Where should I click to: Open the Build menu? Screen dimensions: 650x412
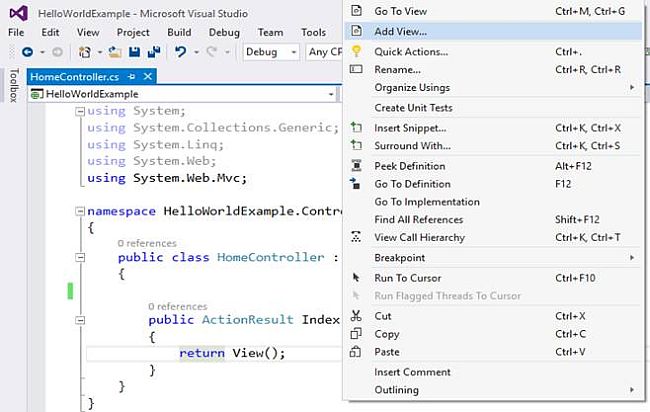point(180,32)
